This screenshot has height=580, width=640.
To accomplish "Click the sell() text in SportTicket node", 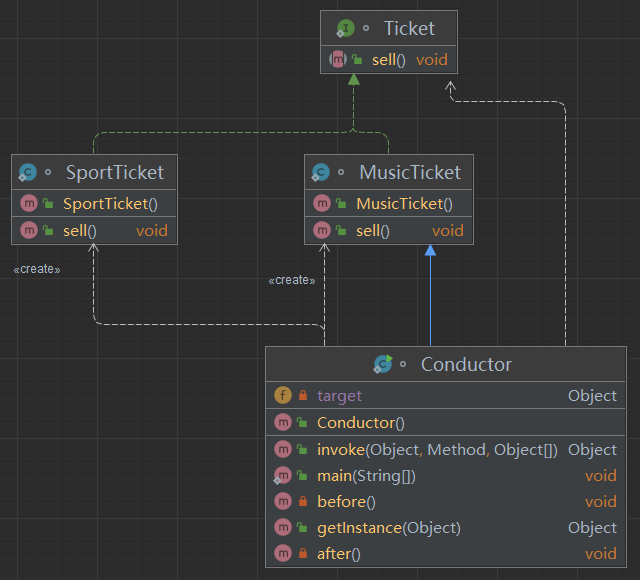I will (80, 231).
